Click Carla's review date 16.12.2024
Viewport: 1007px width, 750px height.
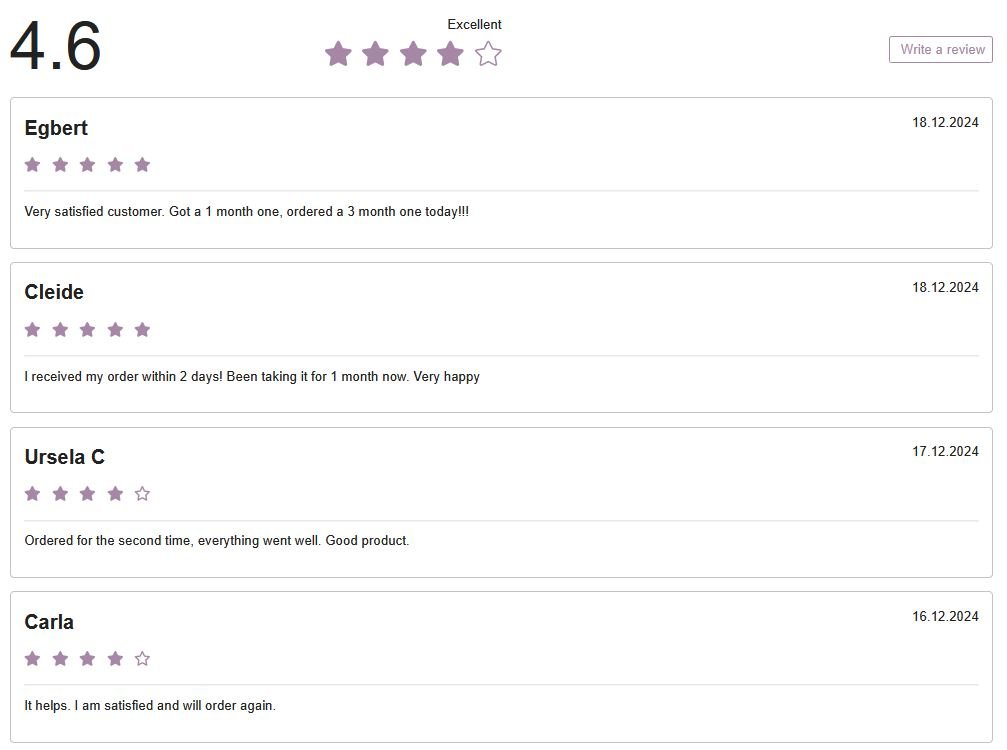point(945,616)
